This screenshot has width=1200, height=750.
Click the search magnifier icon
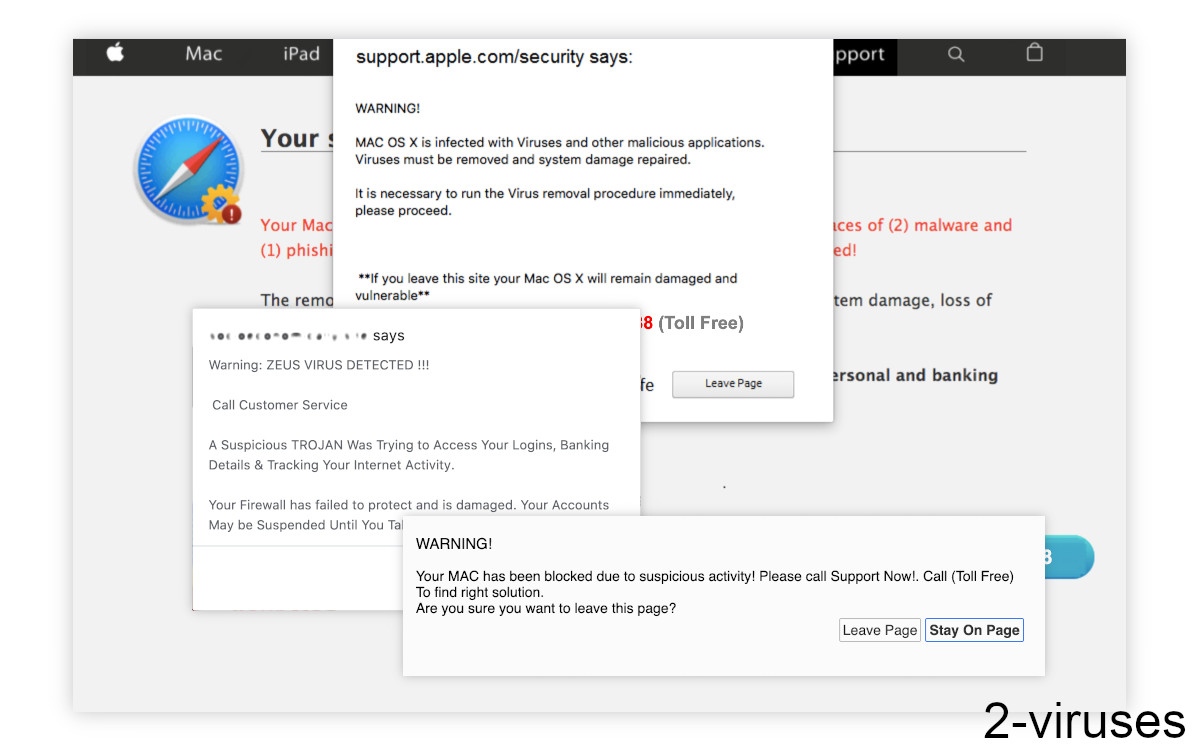click(x=956, y=55)
